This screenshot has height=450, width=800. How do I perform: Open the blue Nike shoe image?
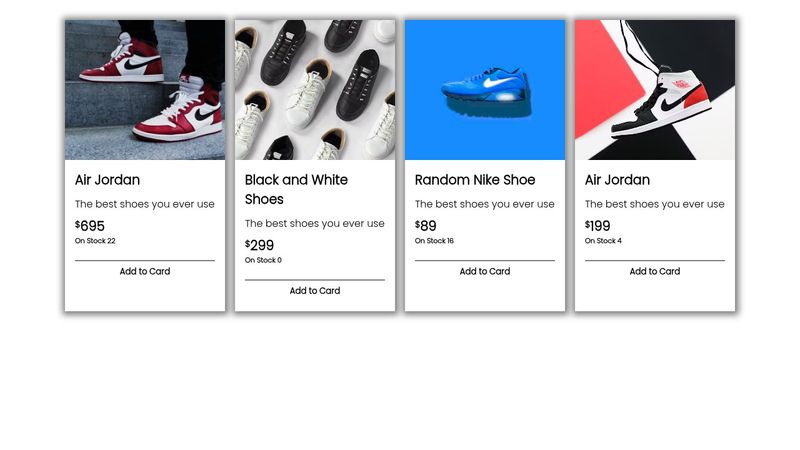485,90
